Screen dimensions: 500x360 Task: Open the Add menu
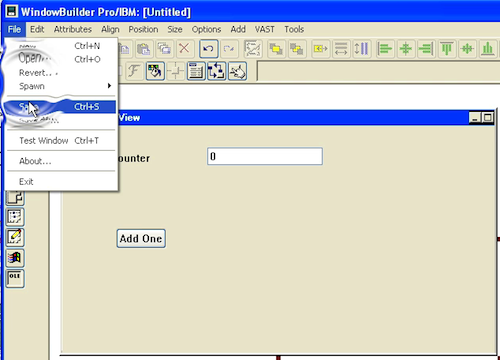click(x=238, y=29)
